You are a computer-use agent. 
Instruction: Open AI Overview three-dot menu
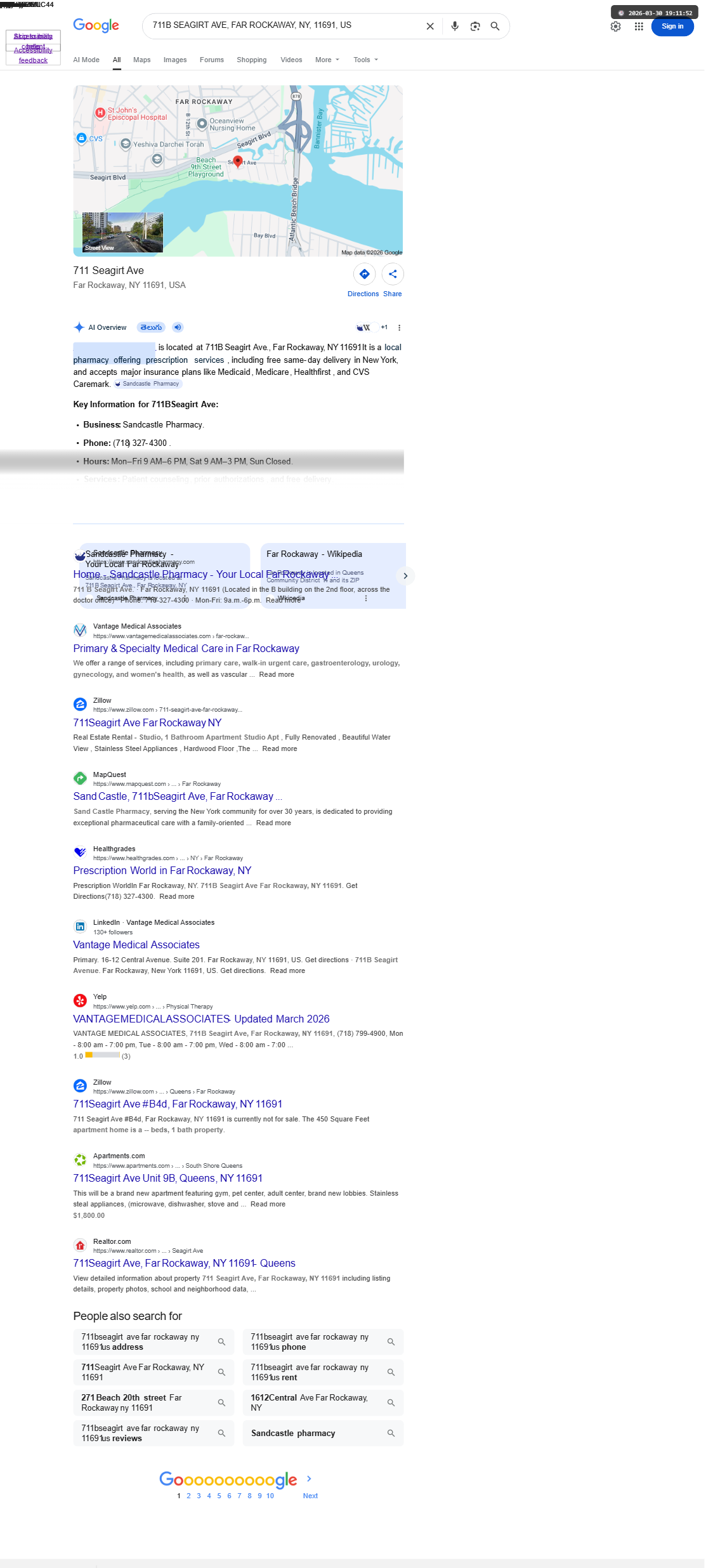[x=399, y=328]
